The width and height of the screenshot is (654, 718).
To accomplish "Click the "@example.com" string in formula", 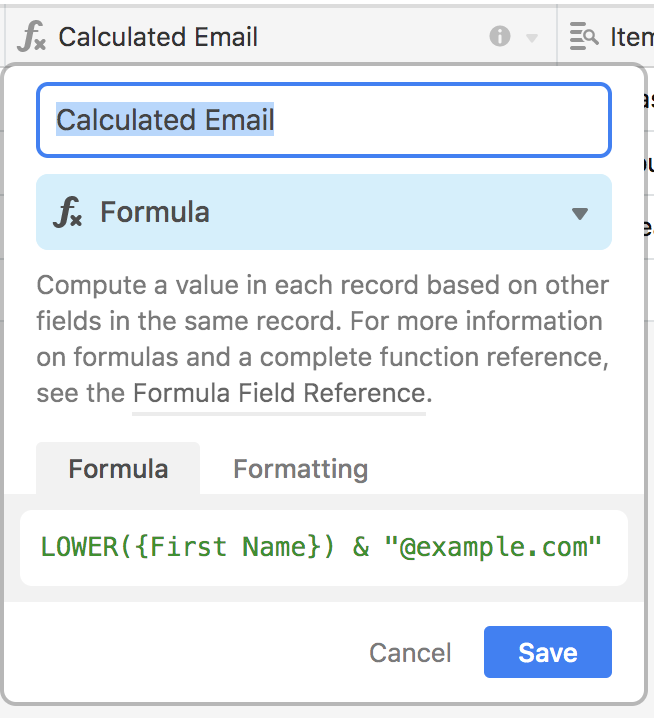I will 492,547.
